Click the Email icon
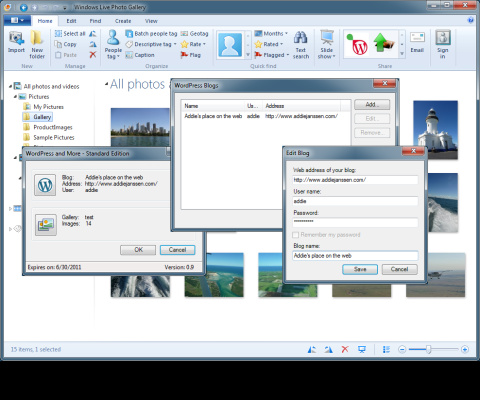Viewport: 480px width, 400px height. tap(417, 42)
